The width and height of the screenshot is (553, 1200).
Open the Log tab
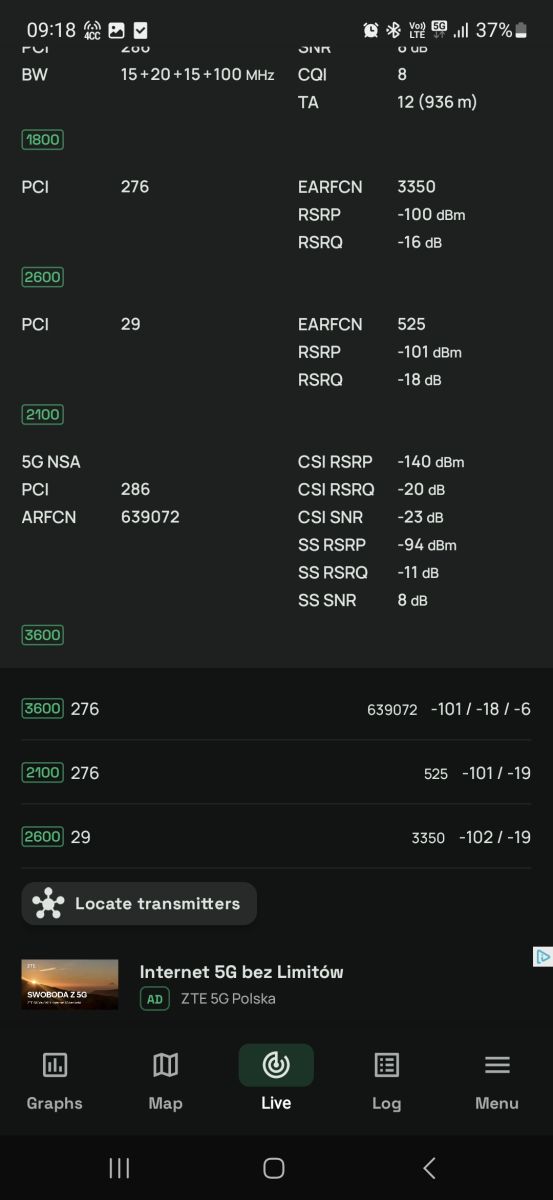[x=386, y=1081]
